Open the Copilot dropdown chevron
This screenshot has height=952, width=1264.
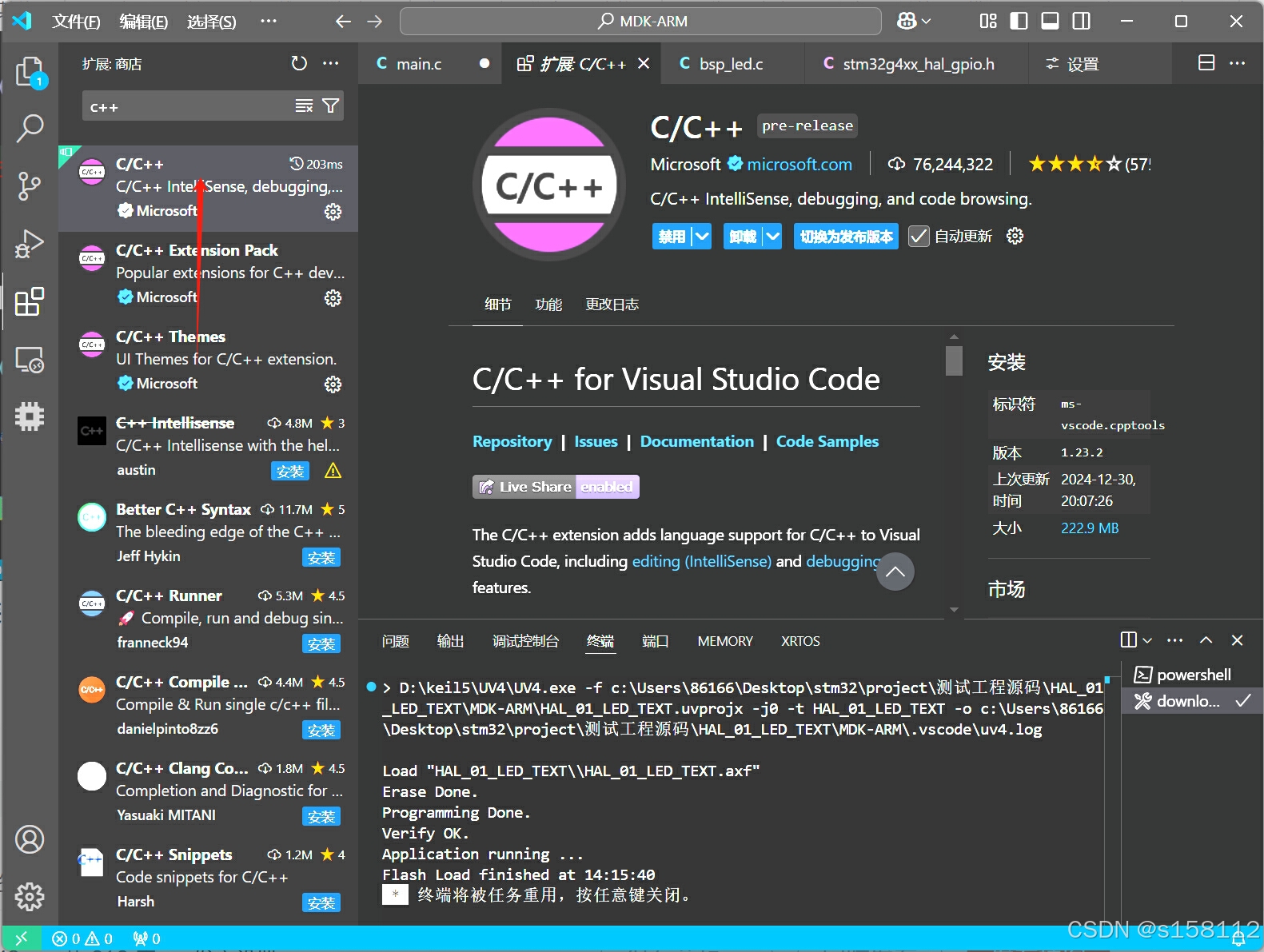[926, 22]
